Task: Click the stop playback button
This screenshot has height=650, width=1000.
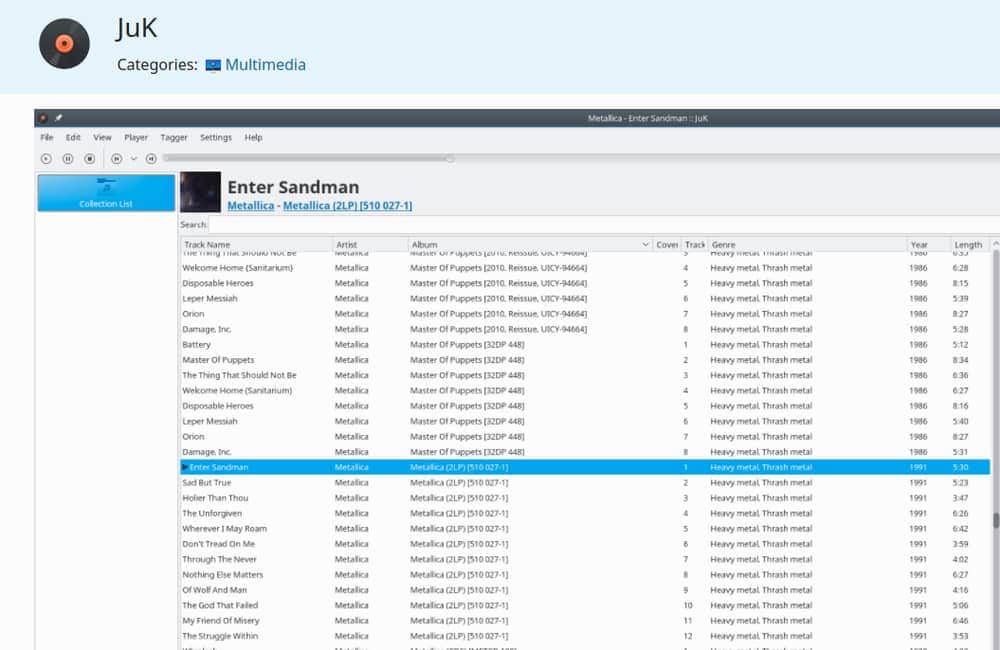Action: (89, 159)
